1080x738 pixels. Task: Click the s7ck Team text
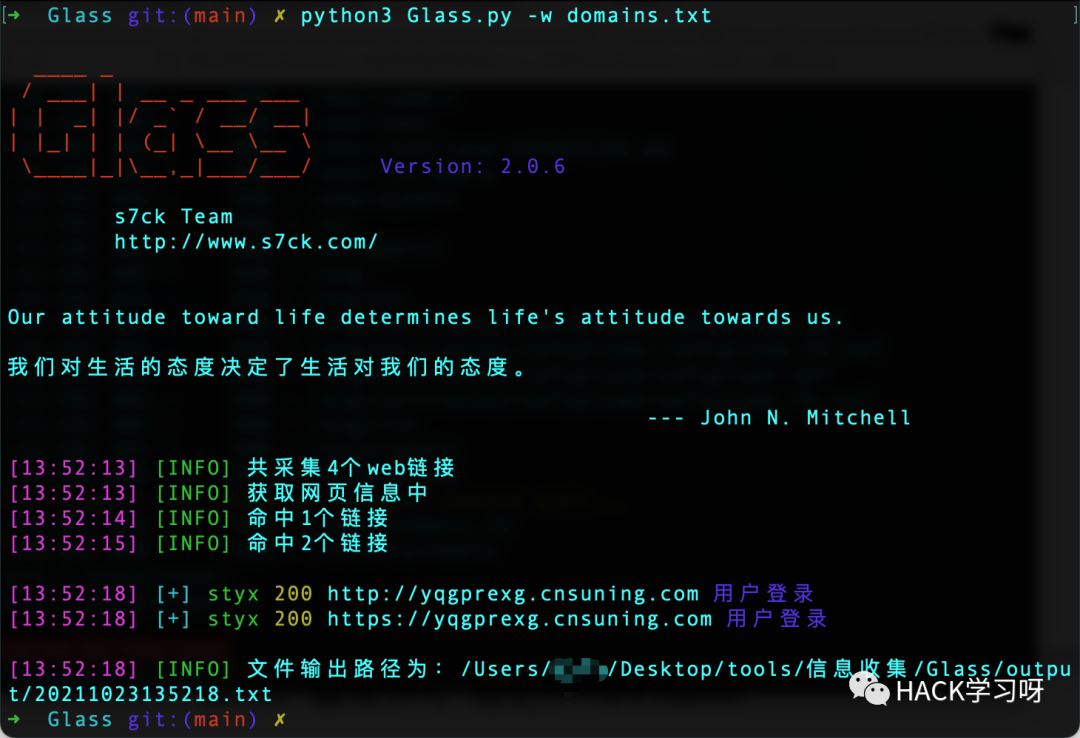(174, 216)
